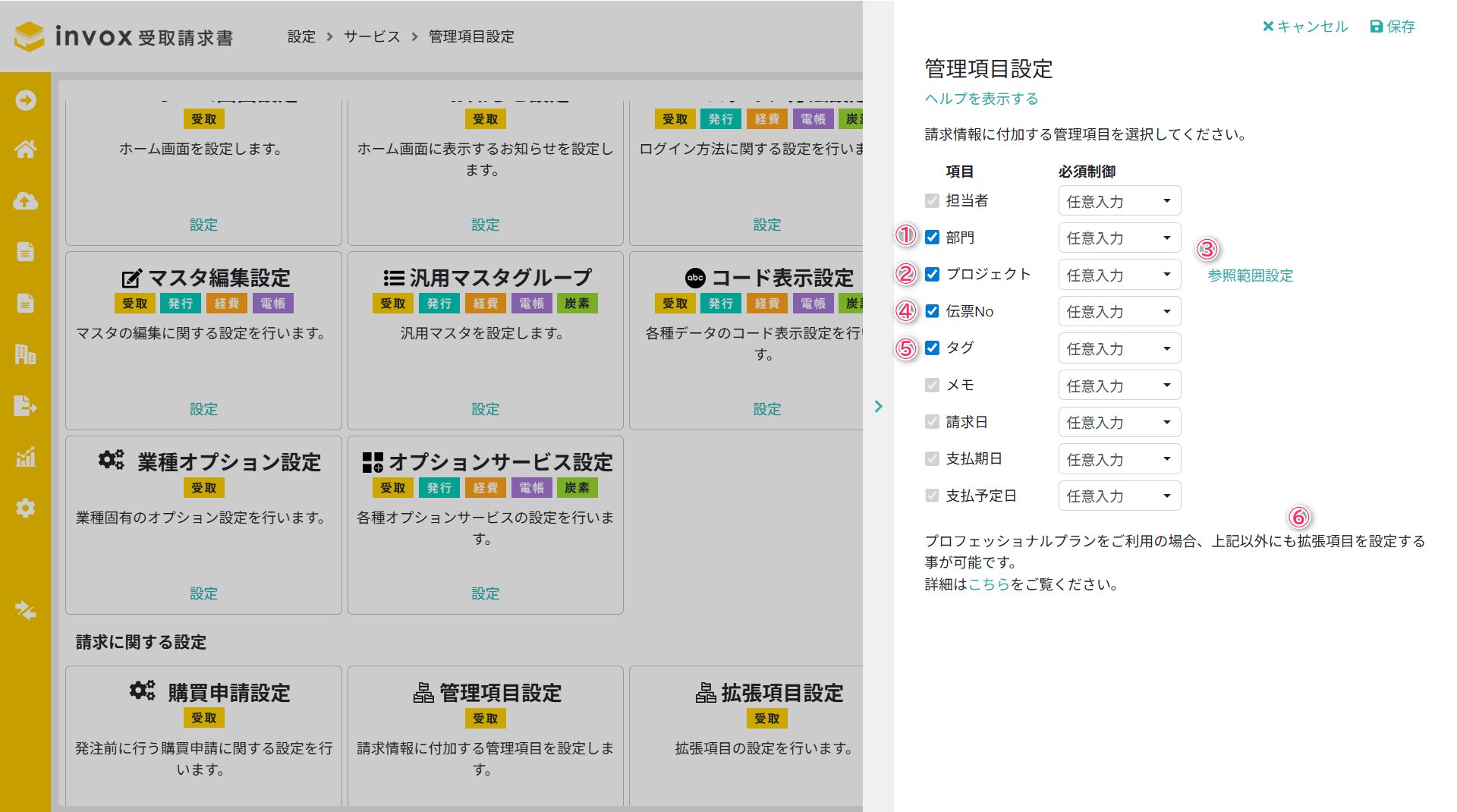Open the building sidebar icon

tap(26, 354)
